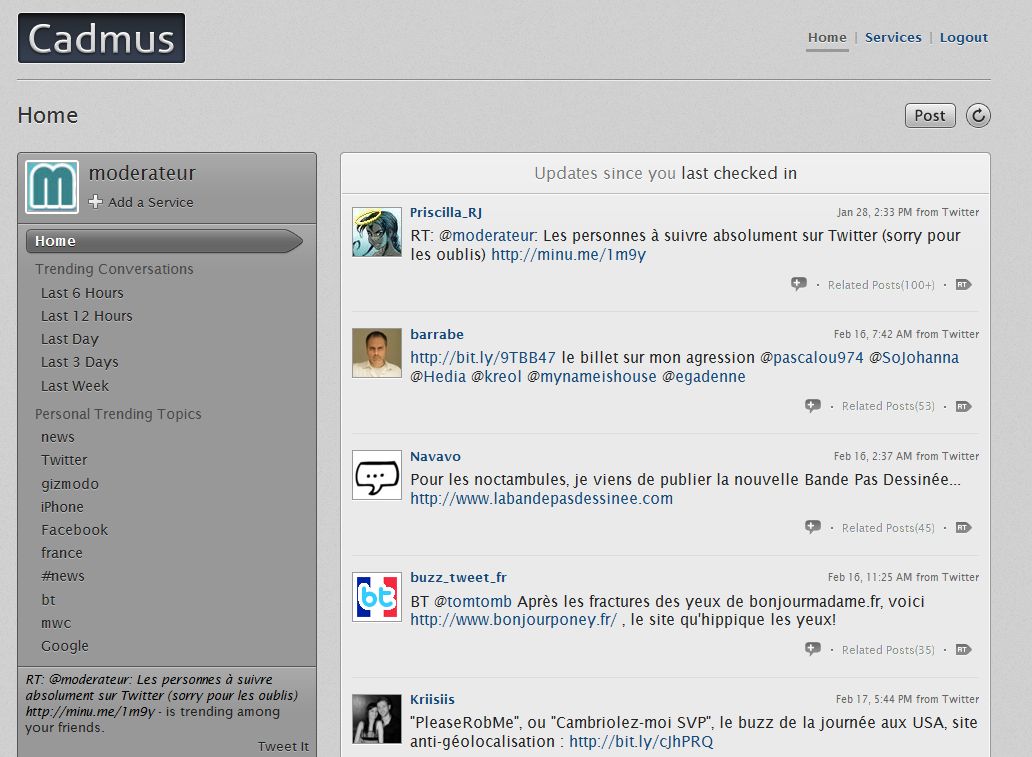Select the iPhone trending topic
The image size is (1032, 757).
(x=63, y=507)
